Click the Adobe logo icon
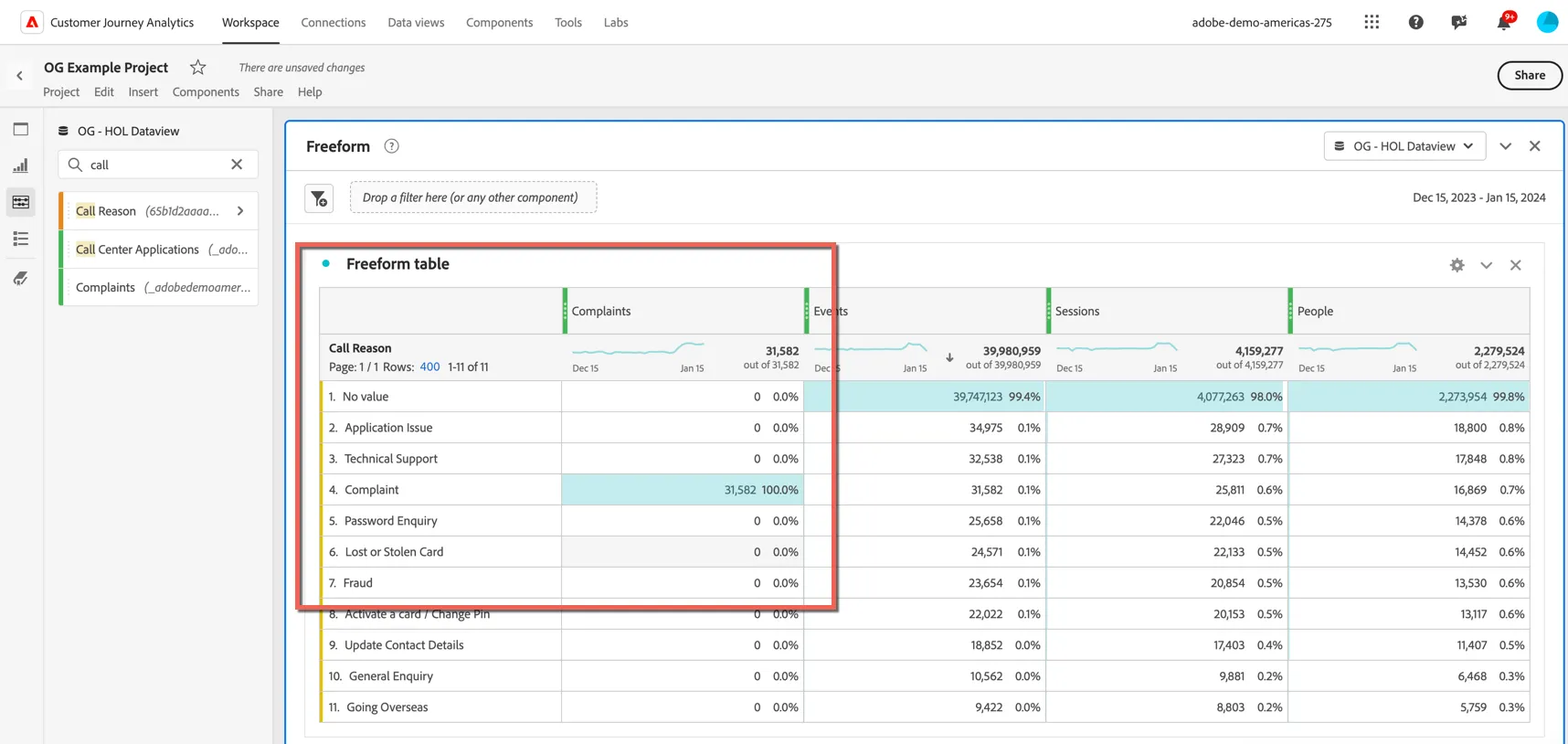The image size is (1568, 744). click(32, 22)
